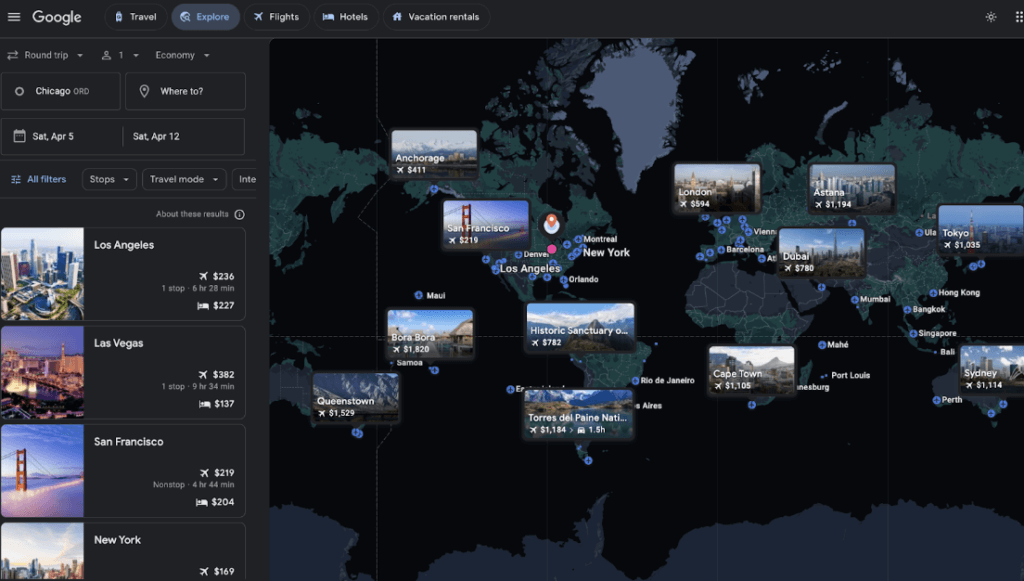Click the Chicago ORD origin field
The width and height of the screenshot is (1024, 581).
61,91
